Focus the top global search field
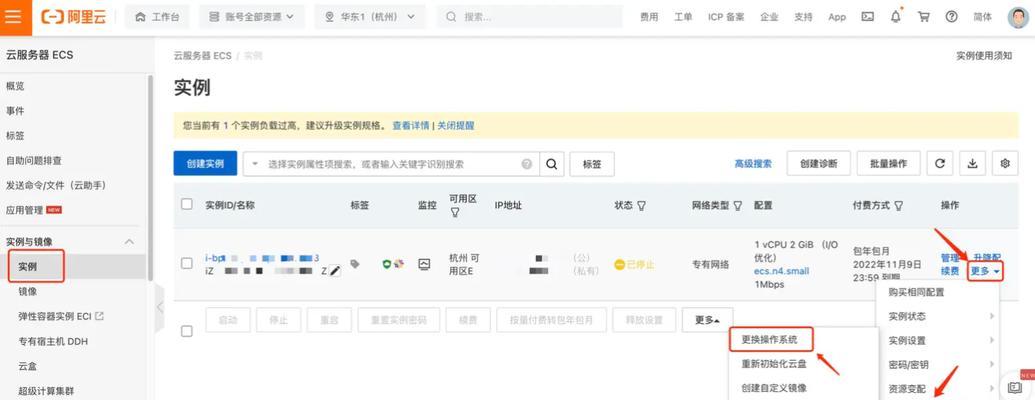Viewport: 1035px width, 400px height. pyautogui.click(x=529, y=17)
